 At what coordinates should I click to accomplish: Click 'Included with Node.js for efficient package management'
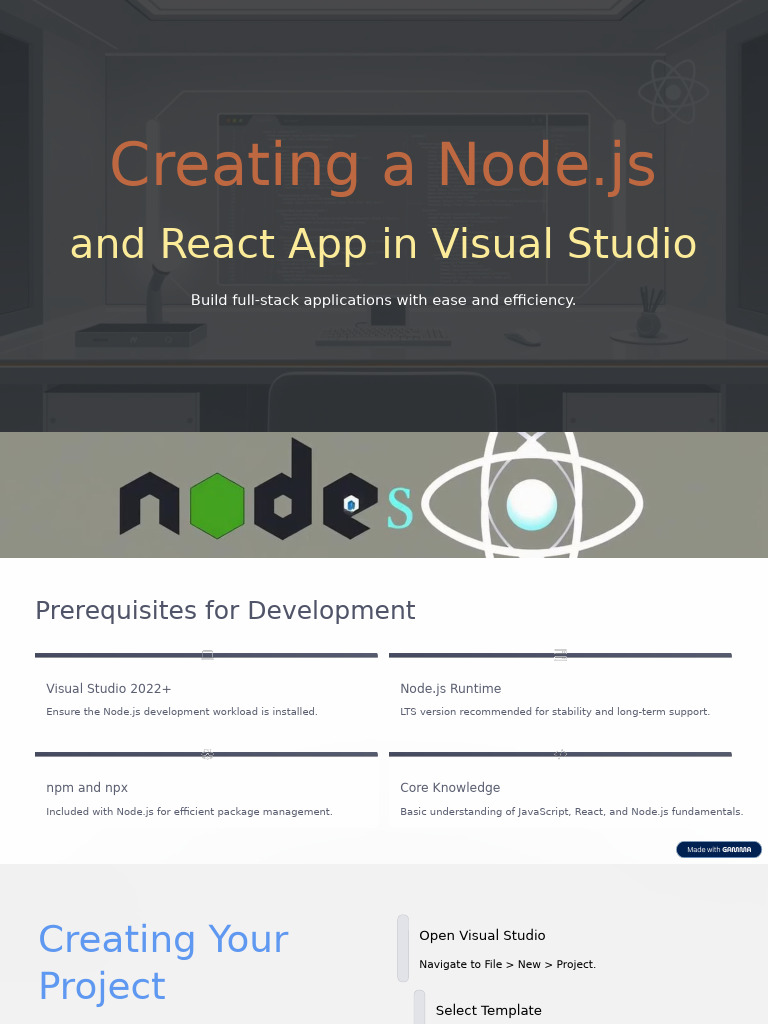189,811
